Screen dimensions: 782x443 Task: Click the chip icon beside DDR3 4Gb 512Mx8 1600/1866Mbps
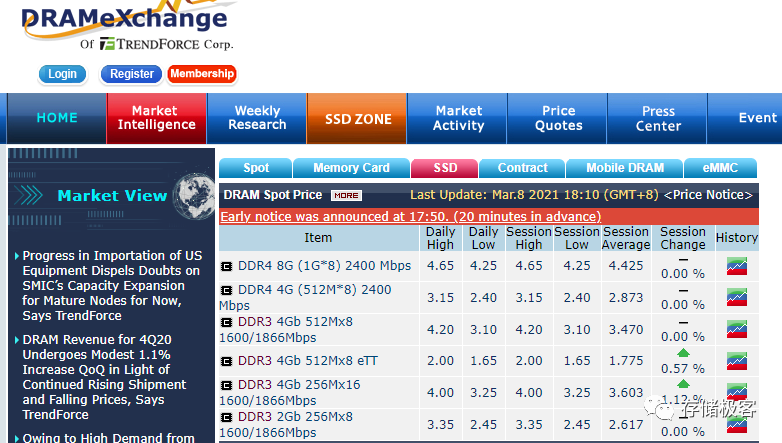(226, 322)
